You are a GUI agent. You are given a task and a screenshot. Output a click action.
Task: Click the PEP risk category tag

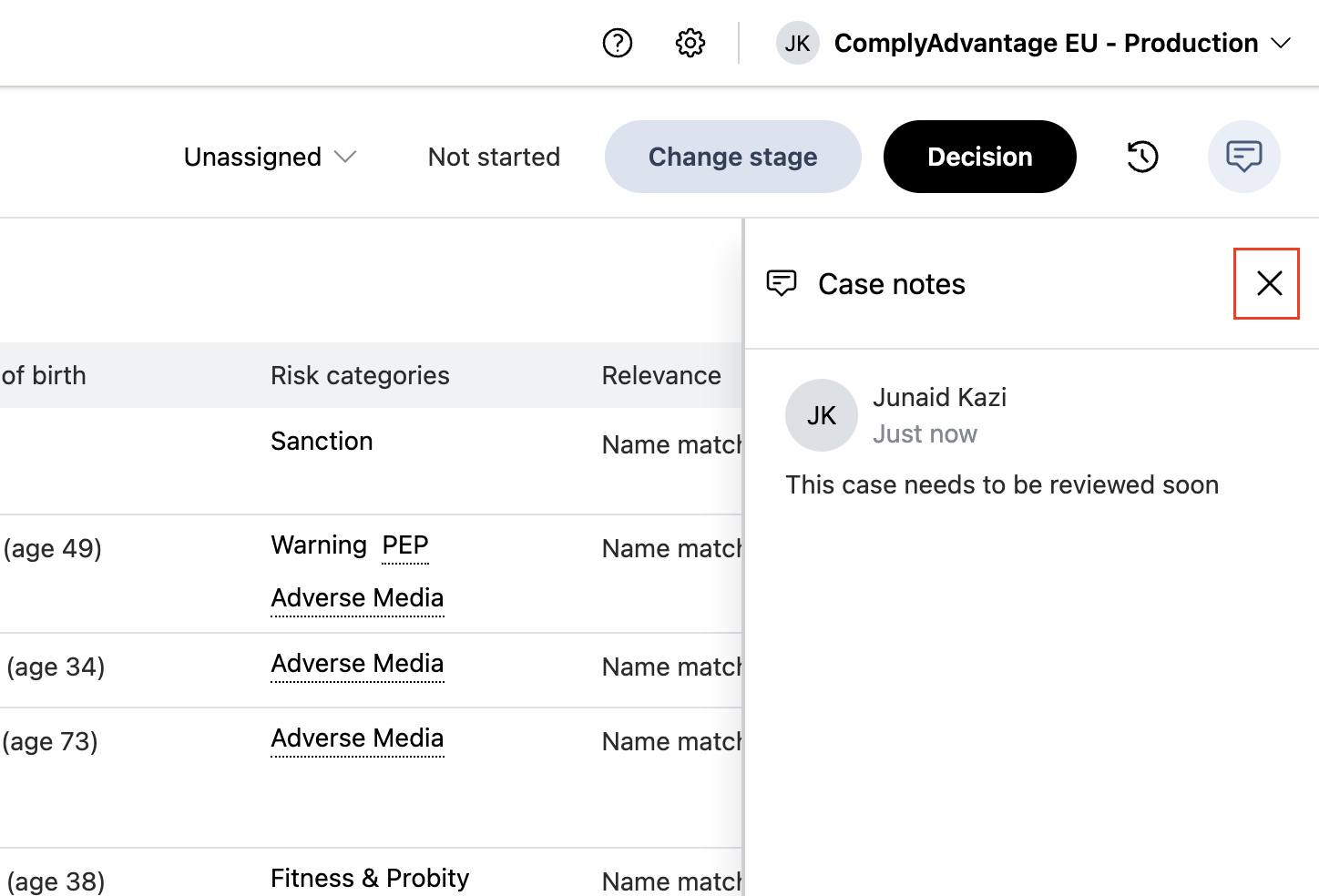(405, 545)
